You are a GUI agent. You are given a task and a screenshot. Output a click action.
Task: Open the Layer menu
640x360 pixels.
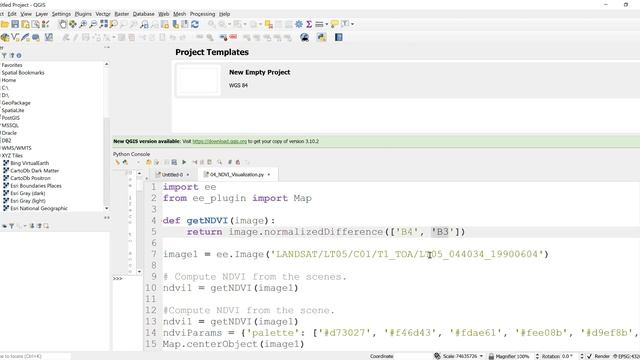point(42,14)
